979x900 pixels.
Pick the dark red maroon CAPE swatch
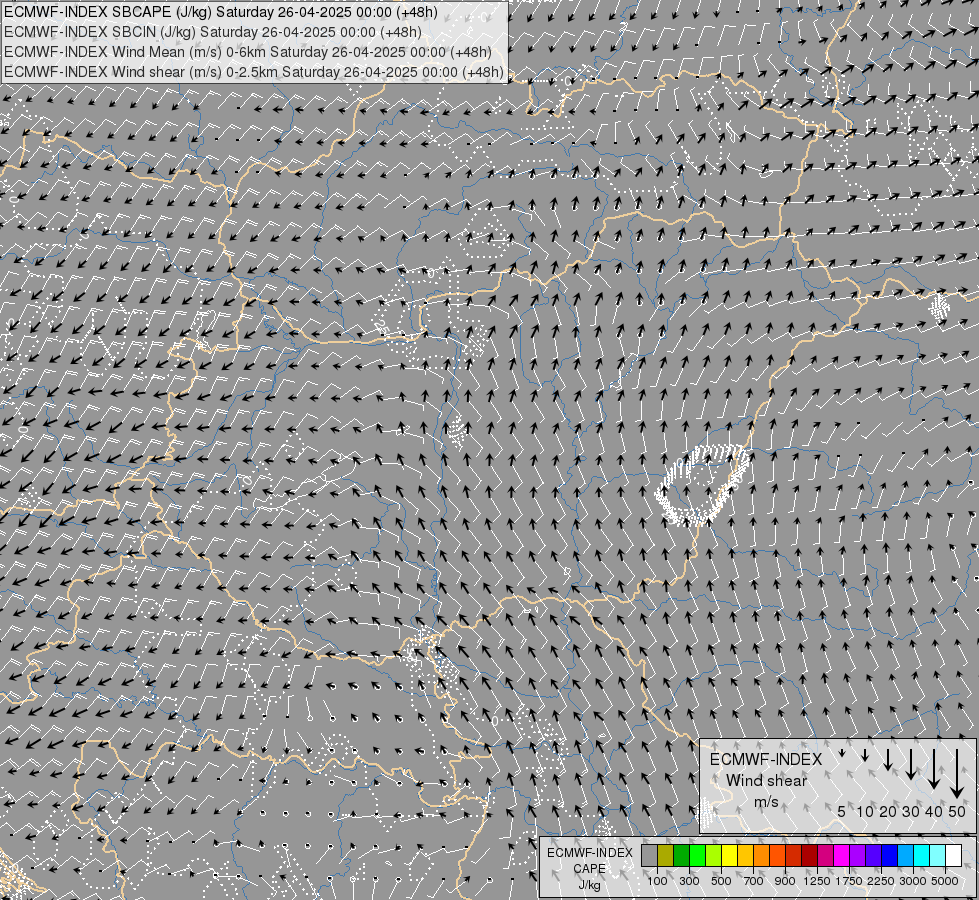pos(810,855)
